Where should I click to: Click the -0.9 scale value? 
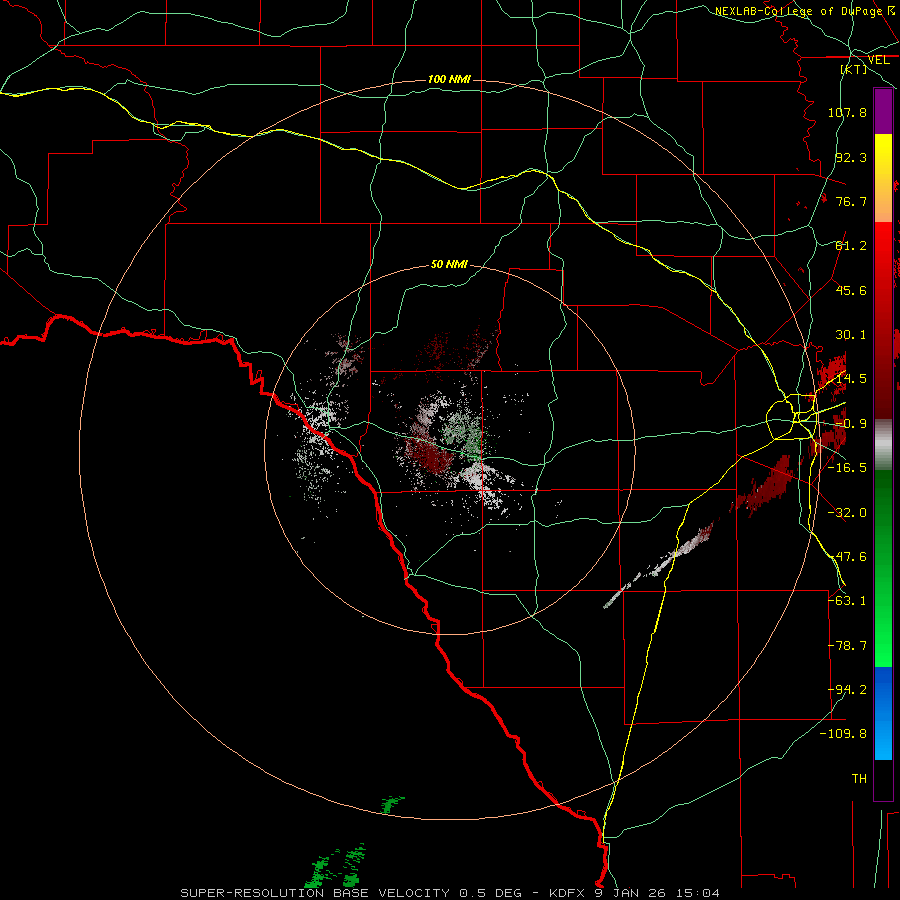pyautogui.click(x=851, y=424)
